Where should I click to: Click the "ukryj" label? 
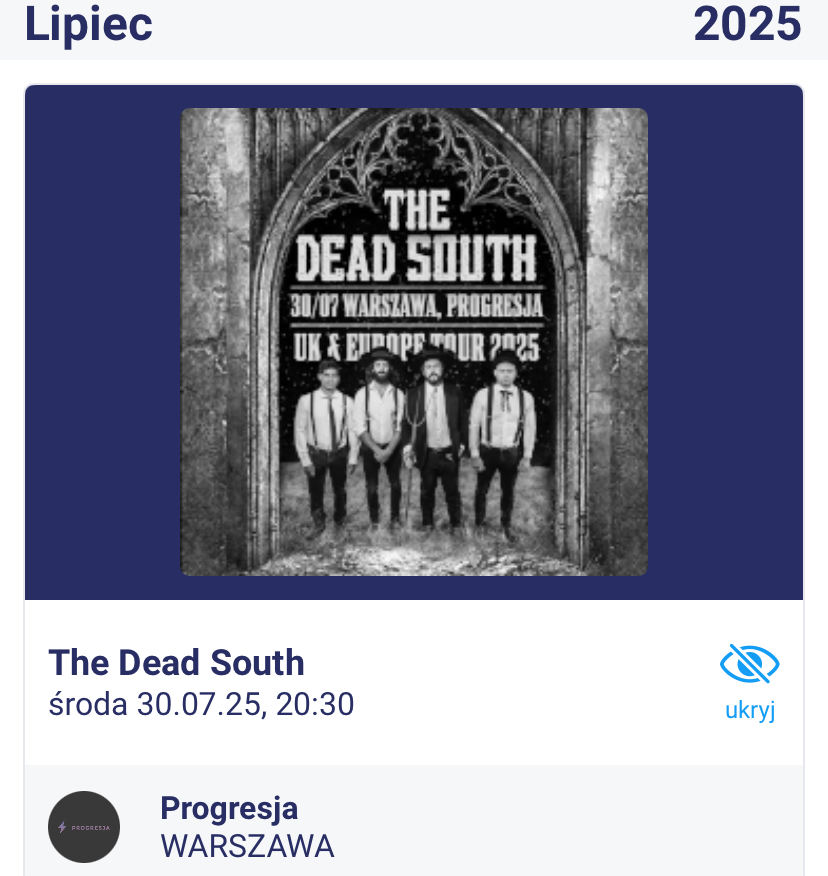tap(750, 711)
